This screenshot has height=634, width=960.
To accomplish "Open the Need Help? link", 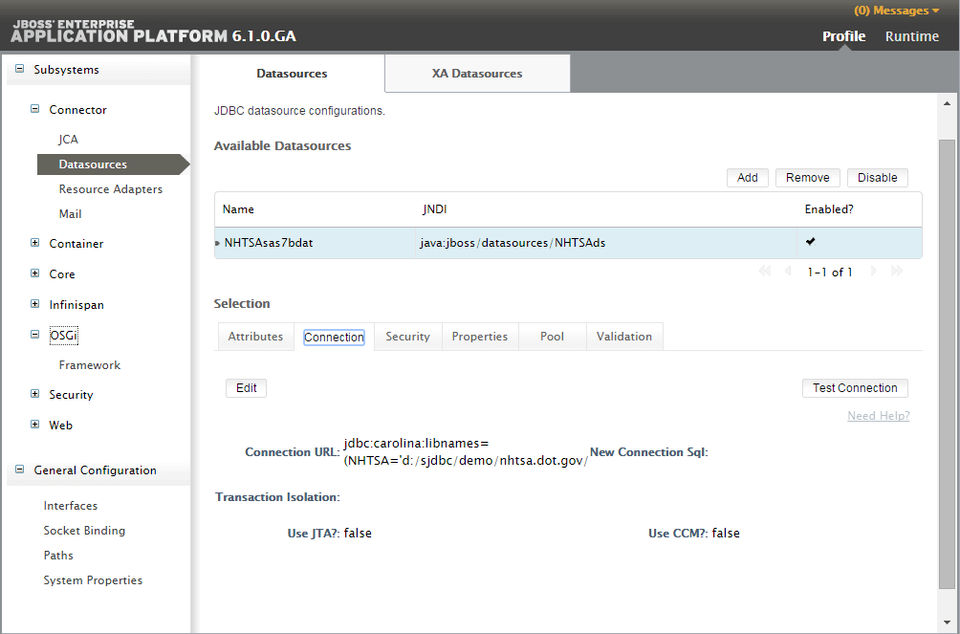I will 878,416.
